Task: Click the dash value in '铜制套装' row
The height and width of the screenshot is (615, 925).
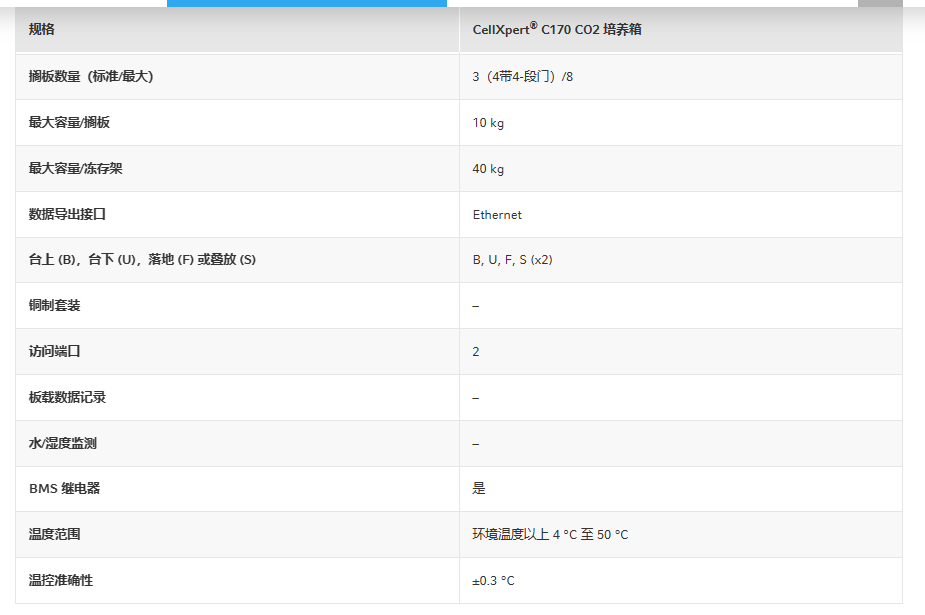Action: click(475, 306)
